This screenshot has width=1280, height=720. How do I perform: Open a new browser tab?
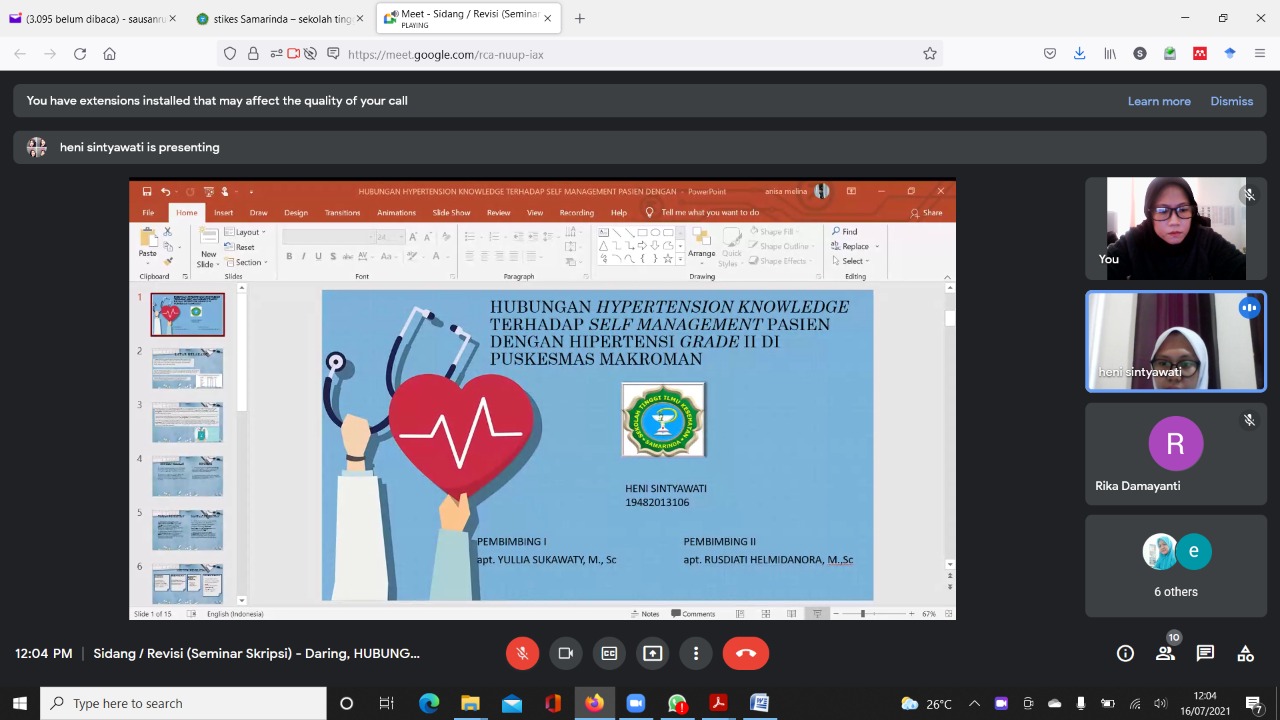[580, 18]
